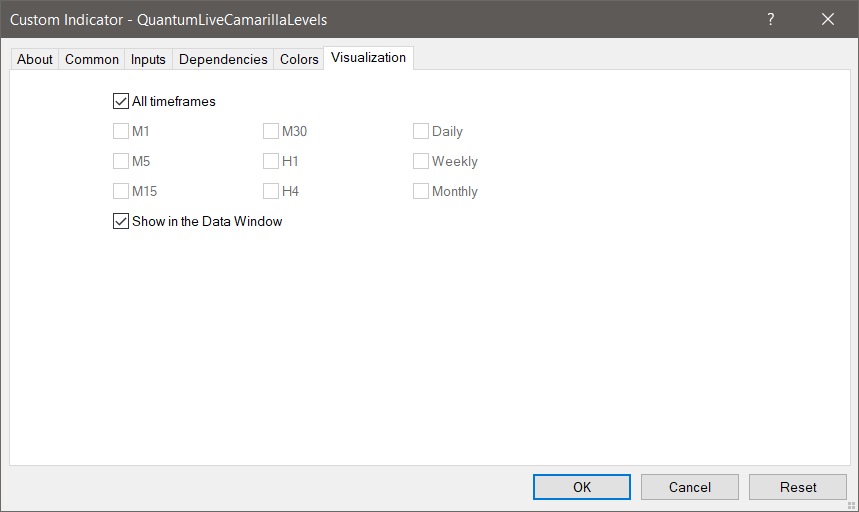This screenshot has width=859, height=512.
Task: Go to the Inputs tab
Action: (148, 59)
